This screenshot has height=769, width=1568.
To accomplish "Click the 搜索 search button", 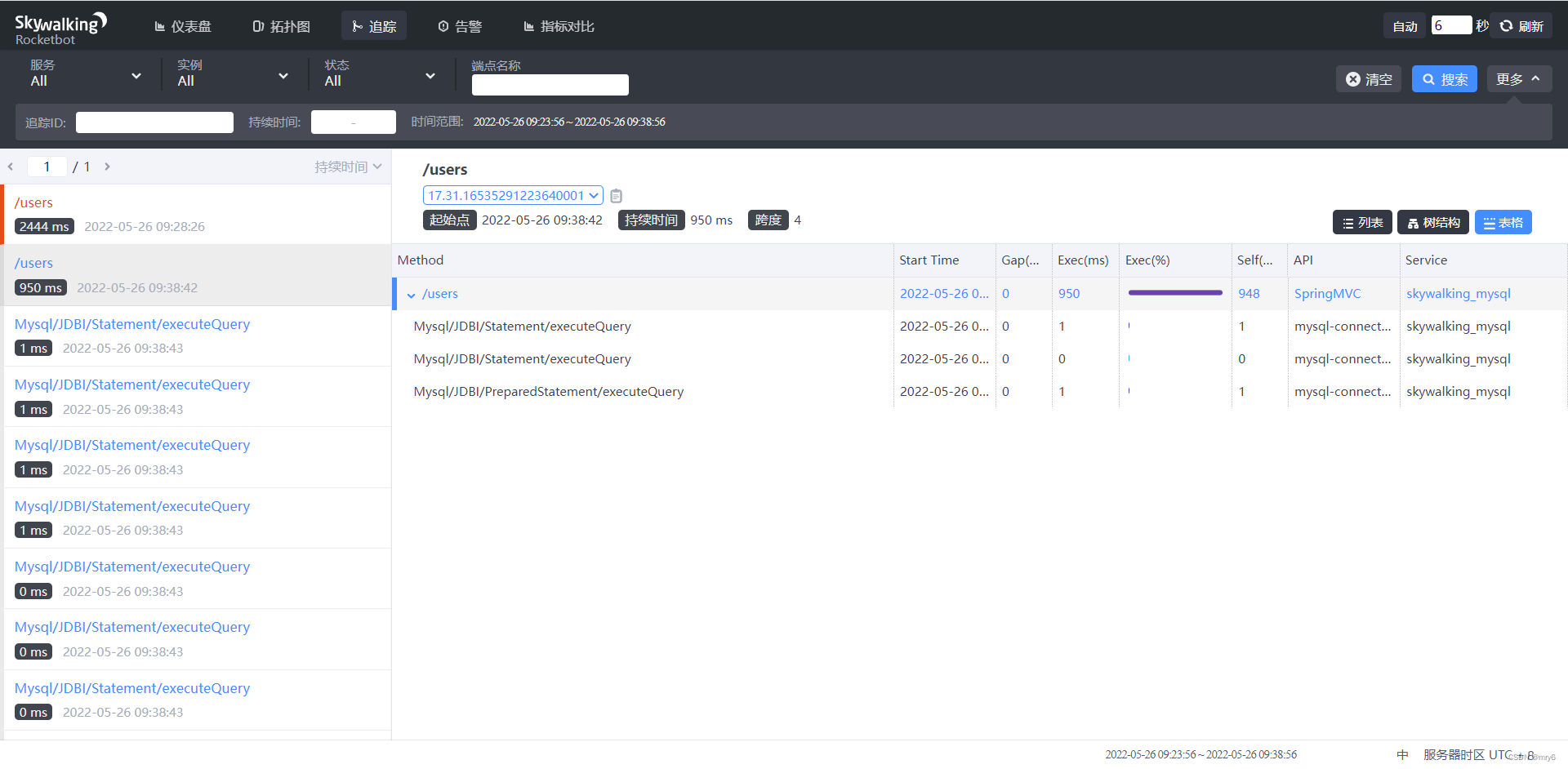I will pyautogui.click(x=1445, y=79).
